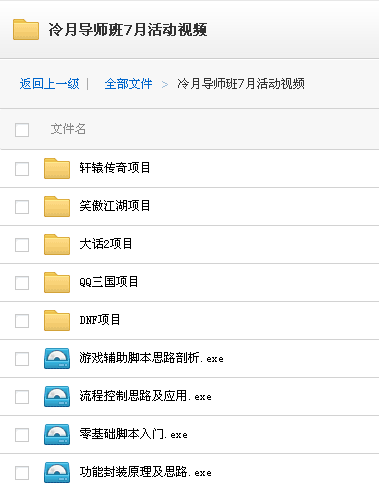Check the box for 轩辕传奇项目

tap(22, 169)
